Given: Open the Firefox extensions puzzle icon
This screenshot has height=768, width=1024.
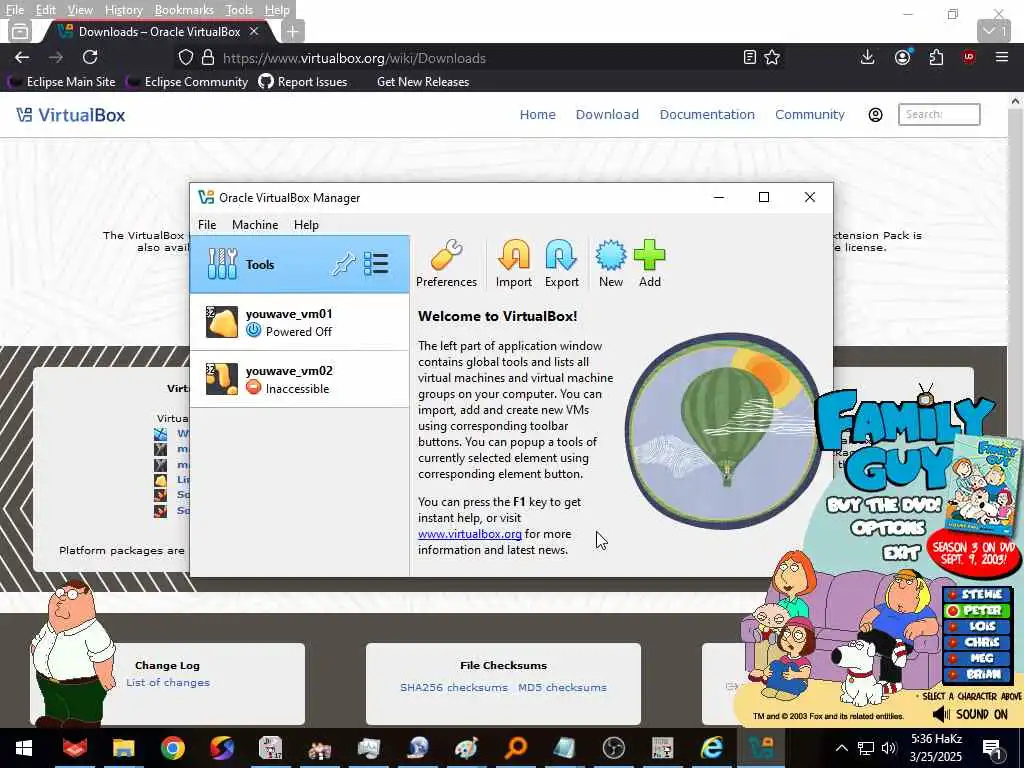Looking at the screenshot, I should click(x=936, y=57).
